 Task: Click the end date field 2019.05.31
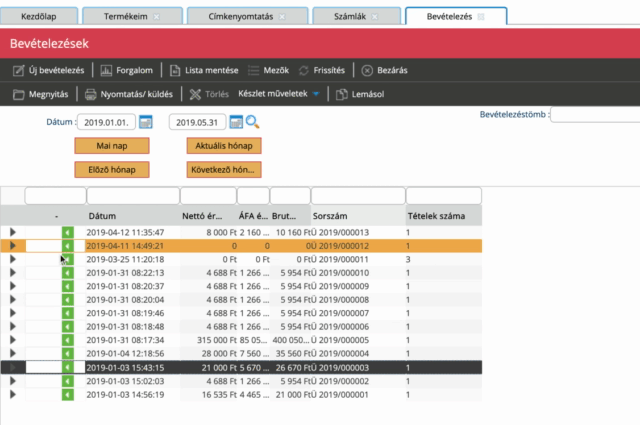tap(197, 122)
